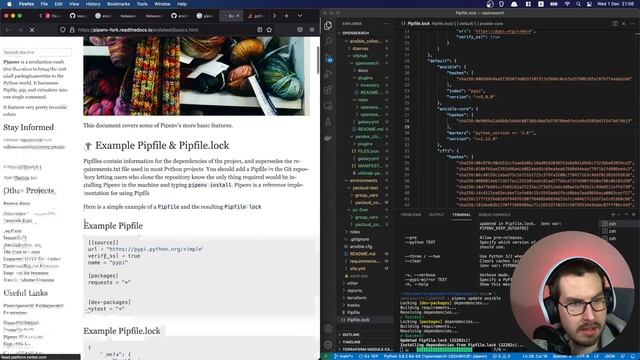
Task: Click the Example Pipfile.lock heading
Action: point(122,331)
